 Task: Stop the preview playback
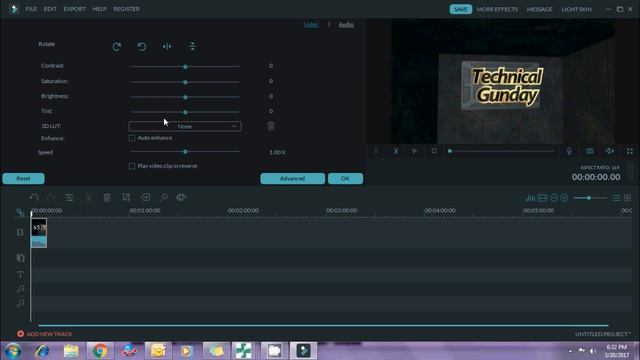point(434,151)
